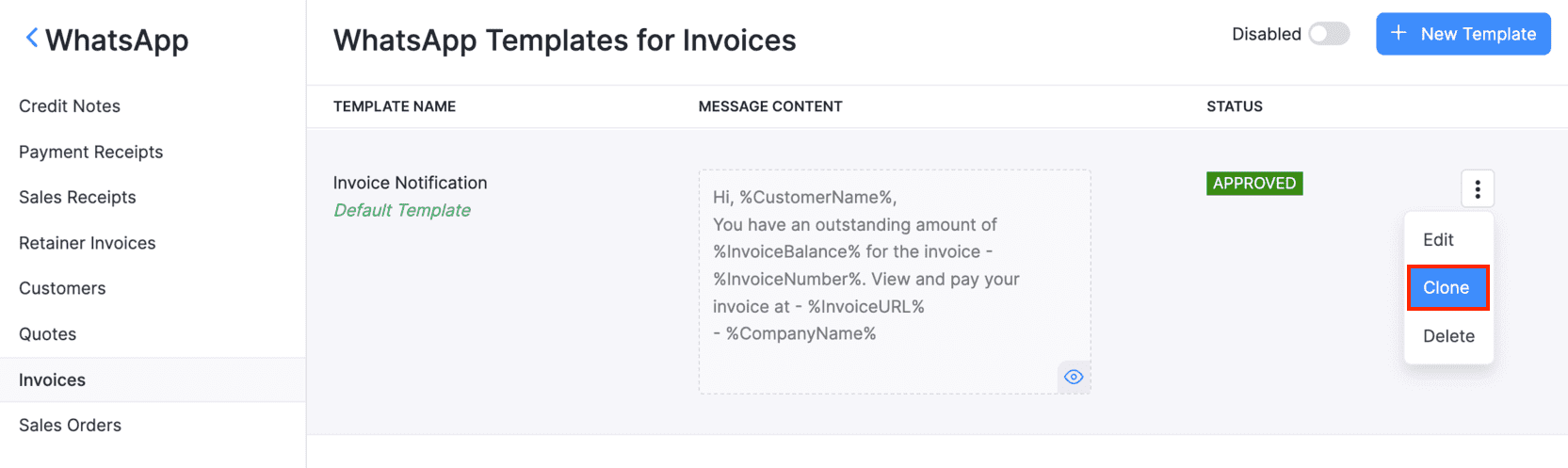Image resolution: width=1568 pixels, height=468 pixels.
Task: Click the APPROVED status badge
Action: coord(1253,184)
